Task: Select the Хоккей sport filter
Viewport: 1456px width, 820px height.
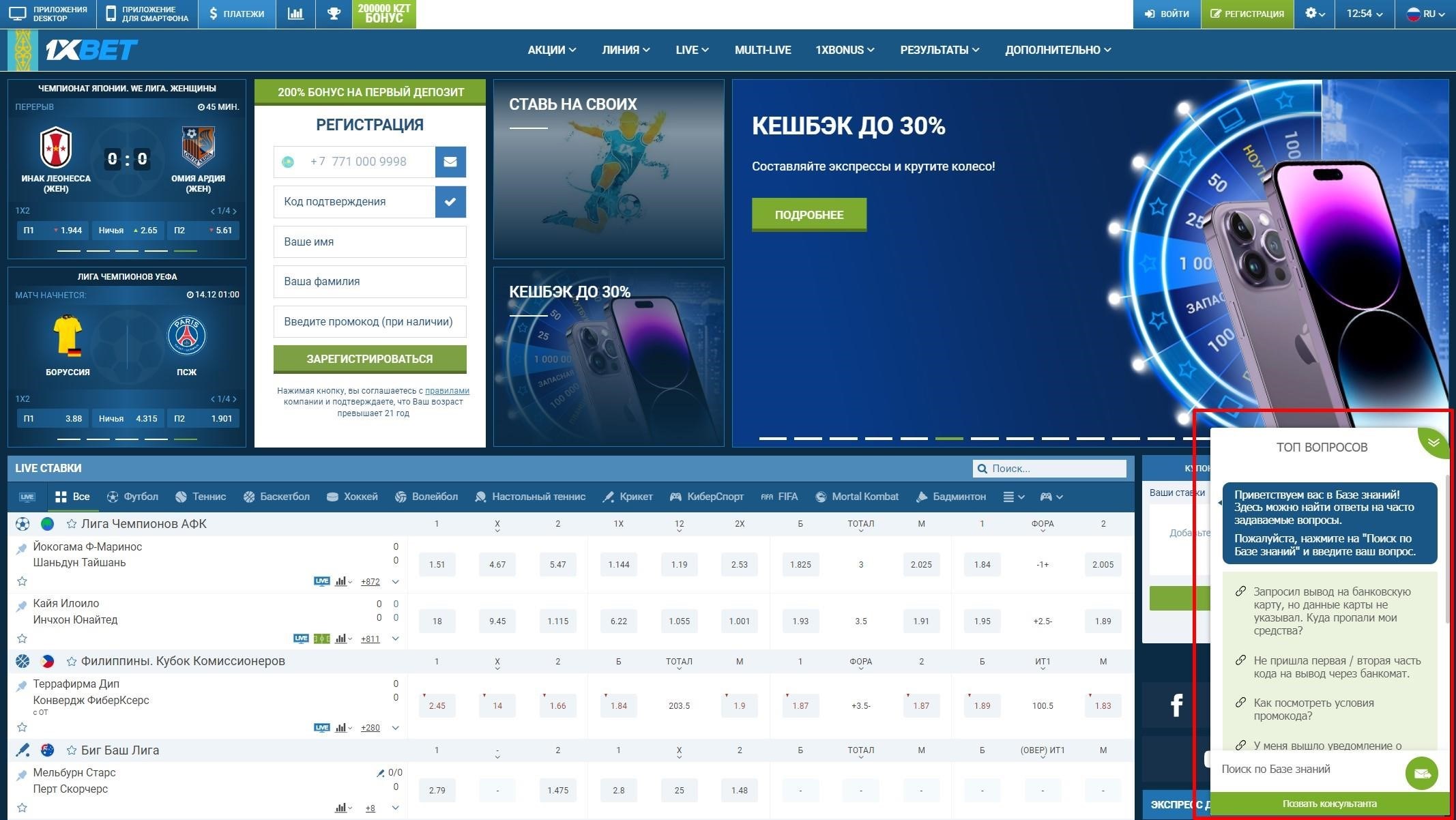Action: pos(352,497)
